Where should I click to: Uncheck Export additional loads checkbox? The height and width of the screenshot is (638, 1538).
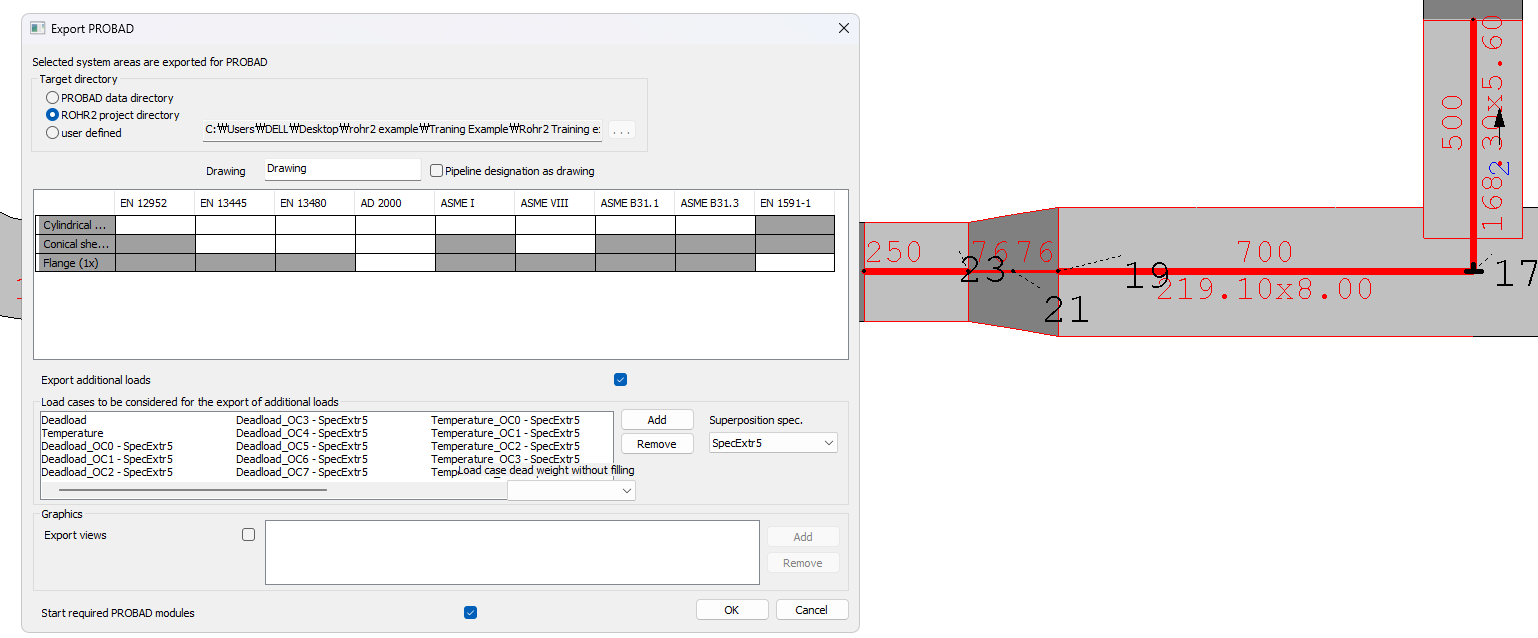[x=620, y=380]
